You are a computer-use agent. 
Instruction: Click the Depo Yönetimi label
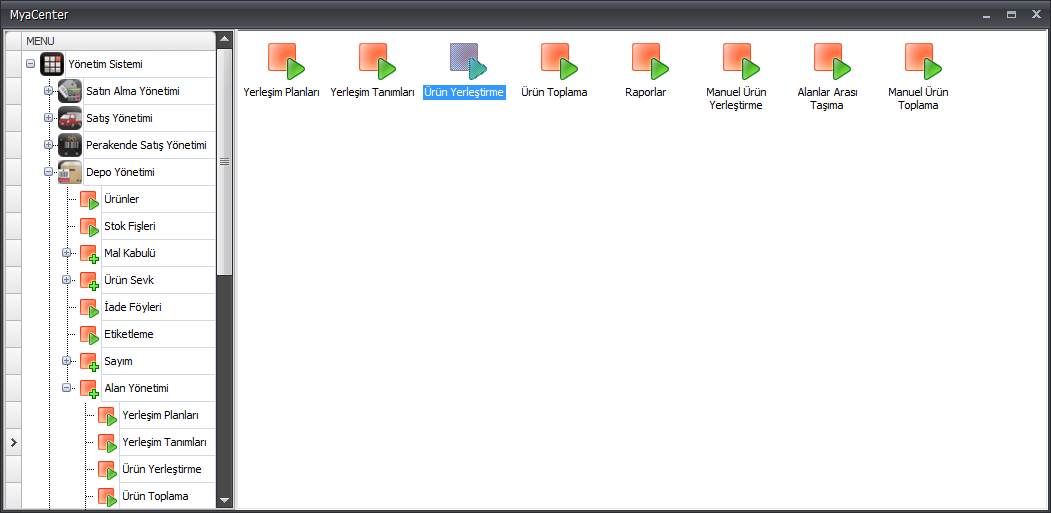coord(121,172)
